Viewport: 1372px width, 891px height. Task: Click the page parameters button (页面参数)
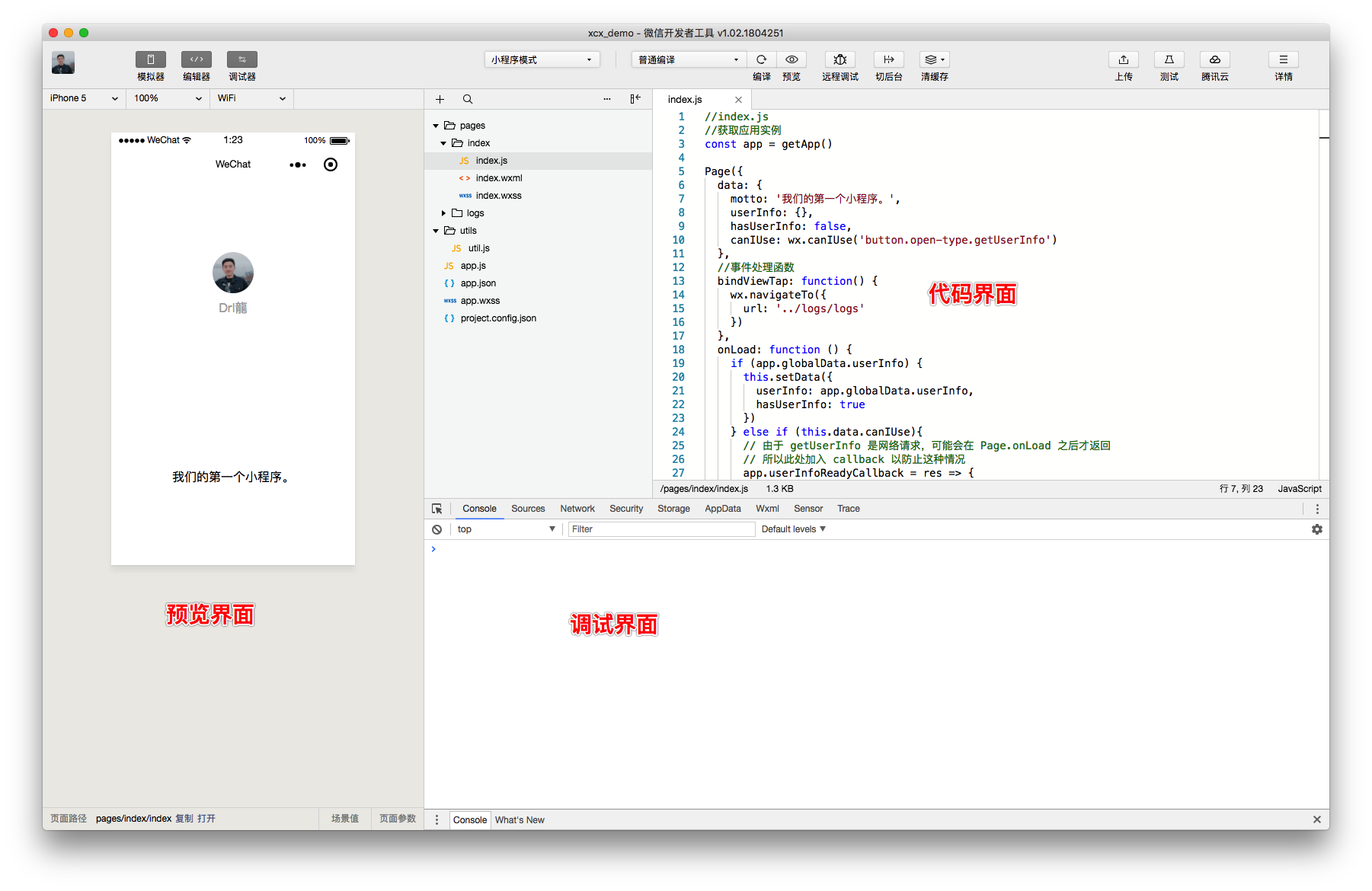398,819
